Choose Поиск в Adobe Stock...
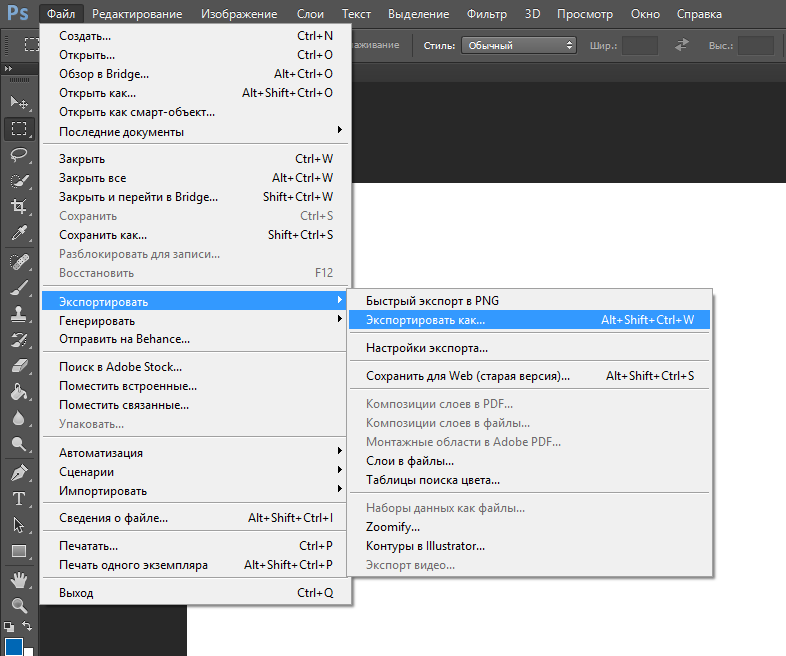The image size is (786, 656). pyautogui.click(x=193, y=367)
